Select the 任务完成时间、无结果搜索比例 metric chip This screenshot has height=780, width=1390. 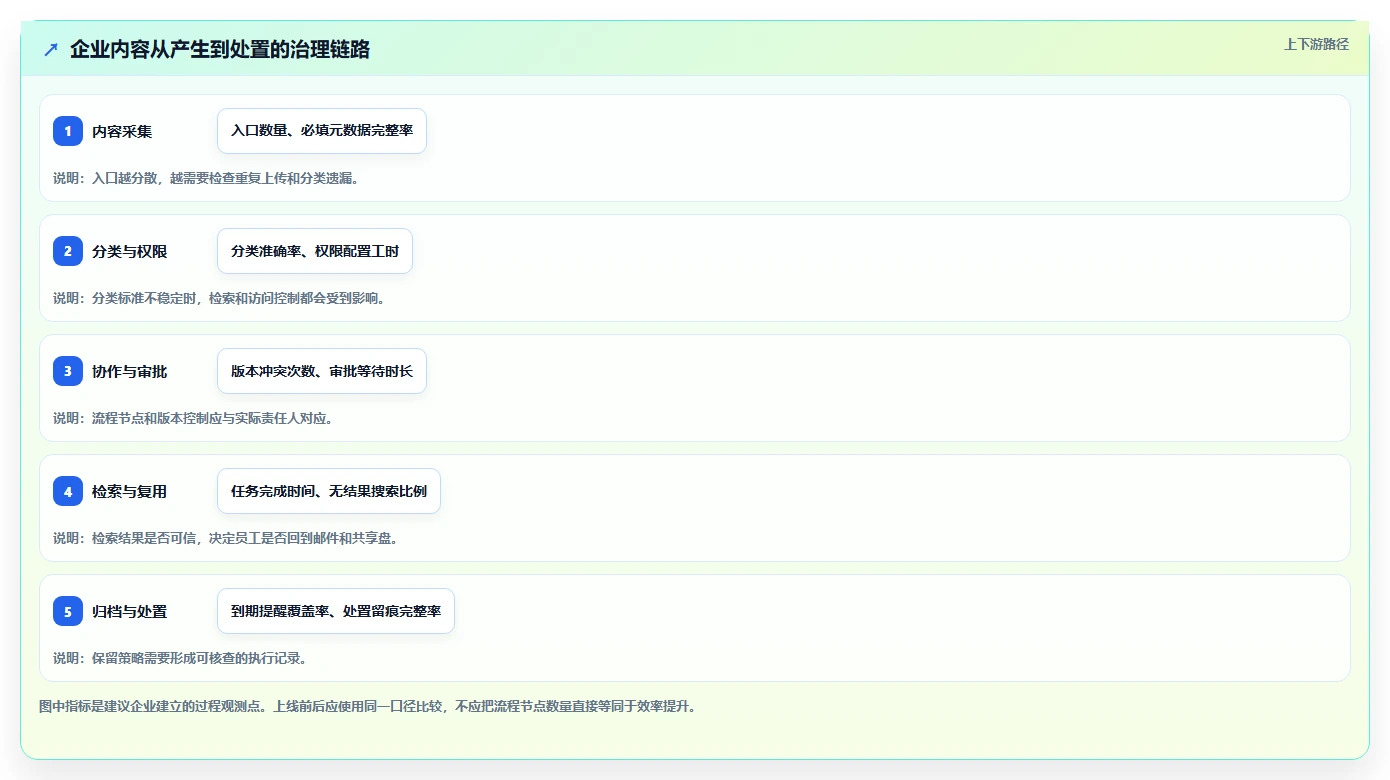point(329,491)
